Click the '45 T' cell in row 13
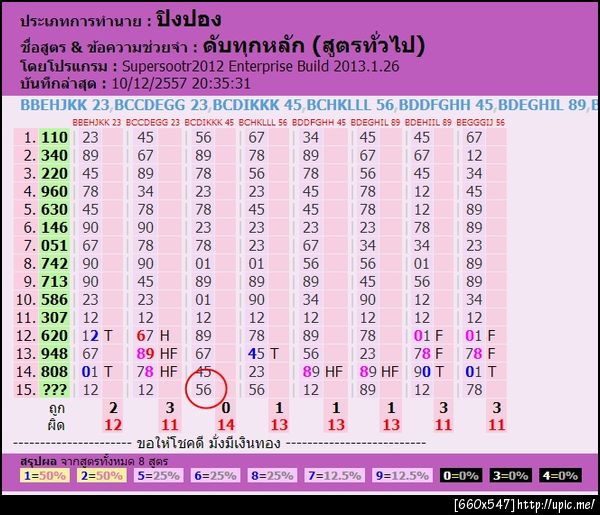600x515 pixels. pyautogui.click(x=263, y=354)
